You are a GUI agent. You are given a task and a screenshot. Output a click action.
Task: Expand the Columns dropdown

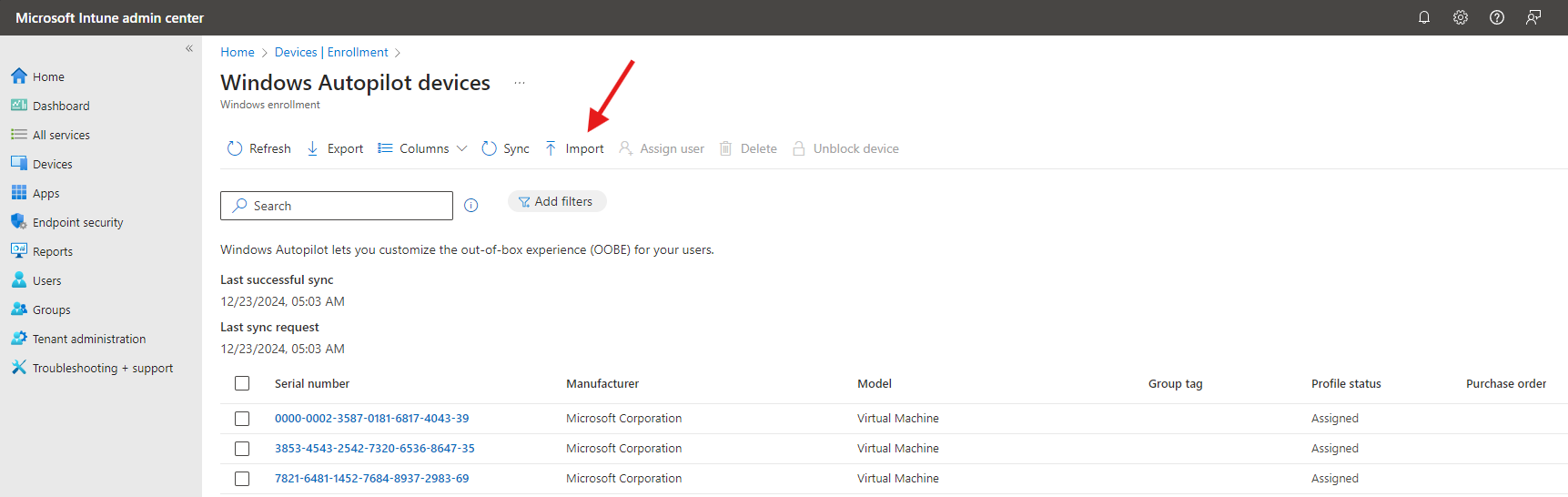[423, 148]
